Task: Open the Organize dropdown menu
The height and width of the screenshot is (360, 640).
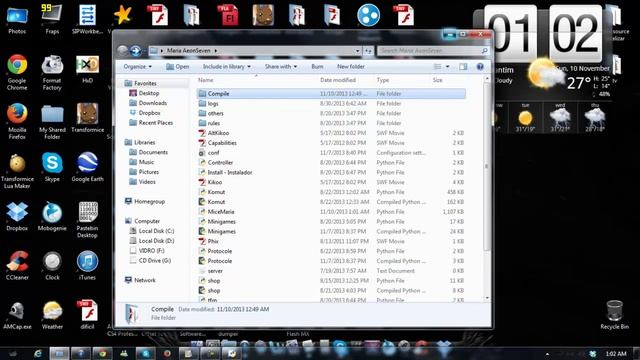Action: click(138, 67)
